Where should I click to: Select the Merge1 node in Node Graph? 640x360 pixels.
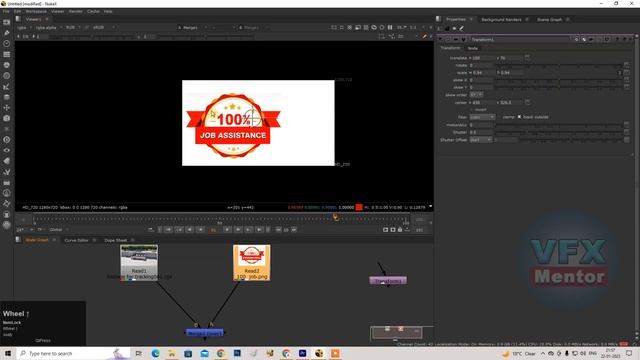pyautogui.click(x=204, y=333)
